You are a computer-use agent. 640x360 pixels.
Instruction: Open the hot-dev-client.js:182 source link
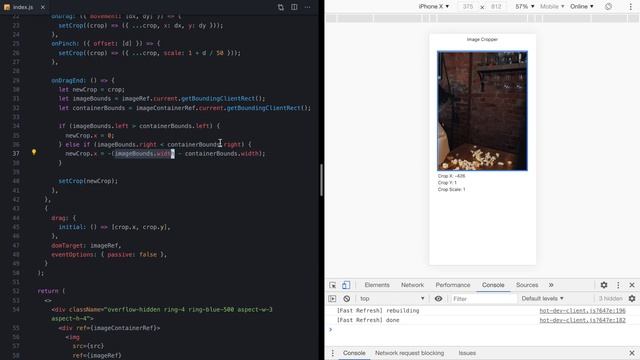pos(582,320)
